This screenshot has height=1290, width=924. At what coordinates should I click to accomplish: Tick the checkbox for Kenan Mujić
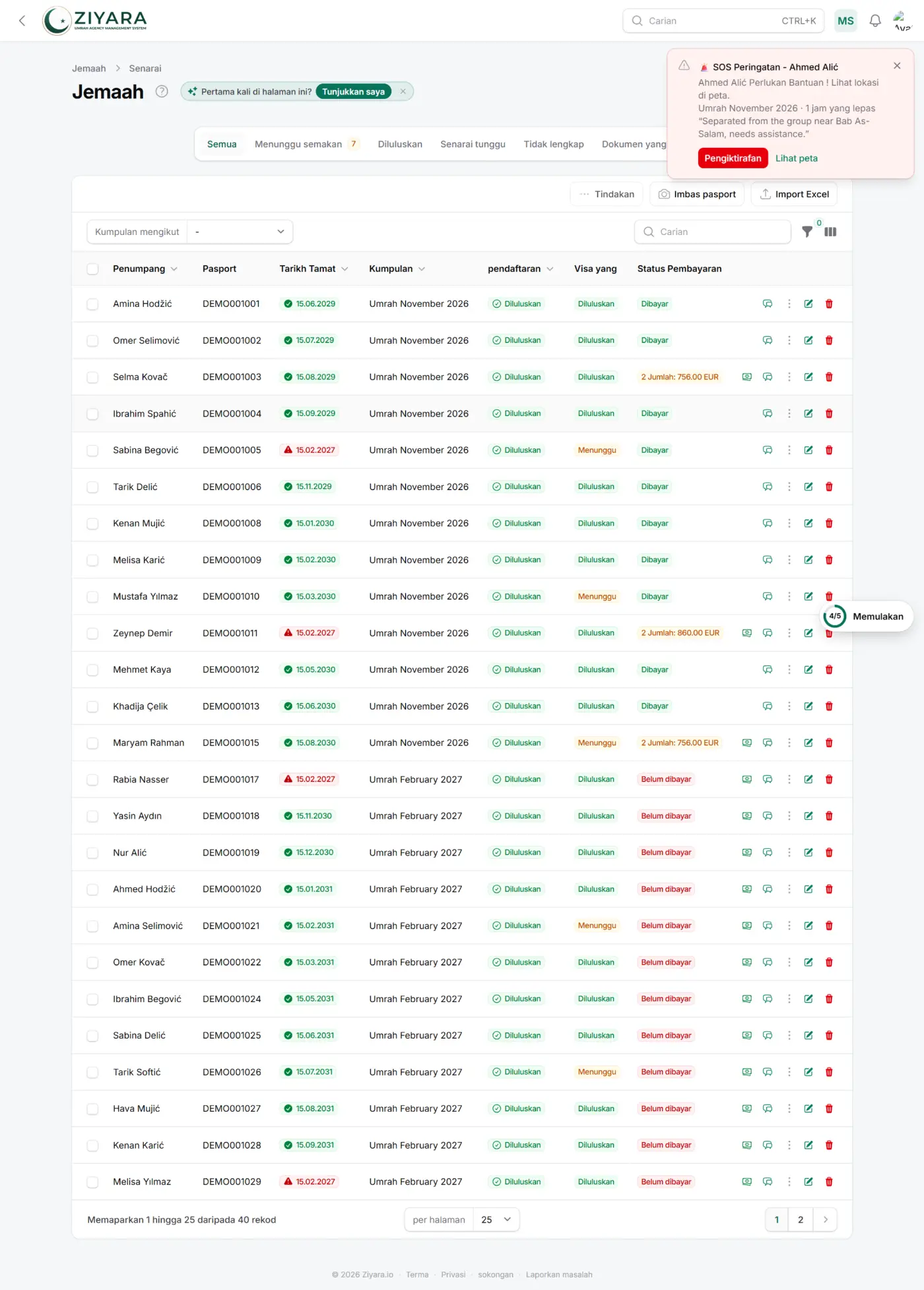92,524
